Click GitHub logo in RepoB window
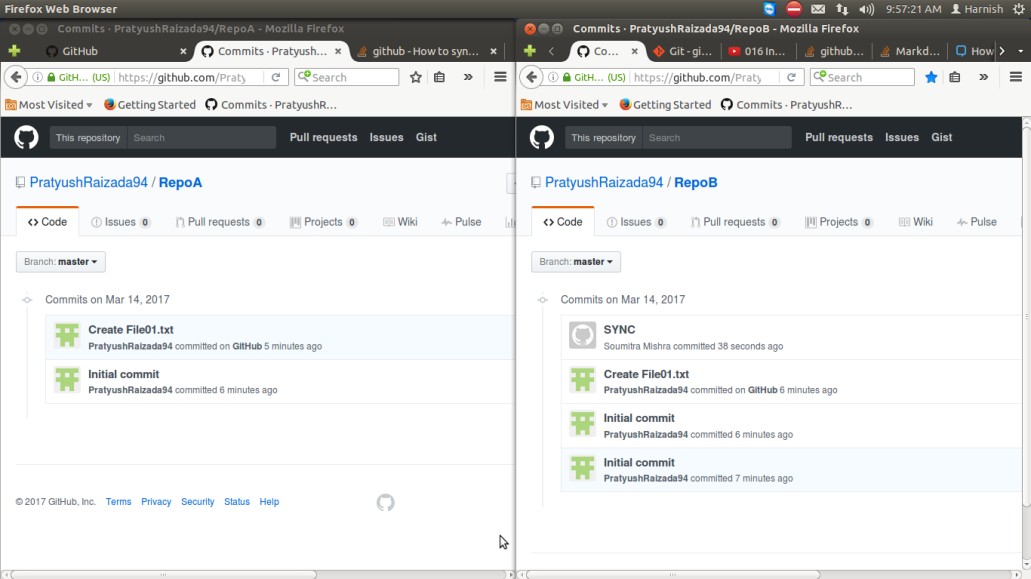 542,137
